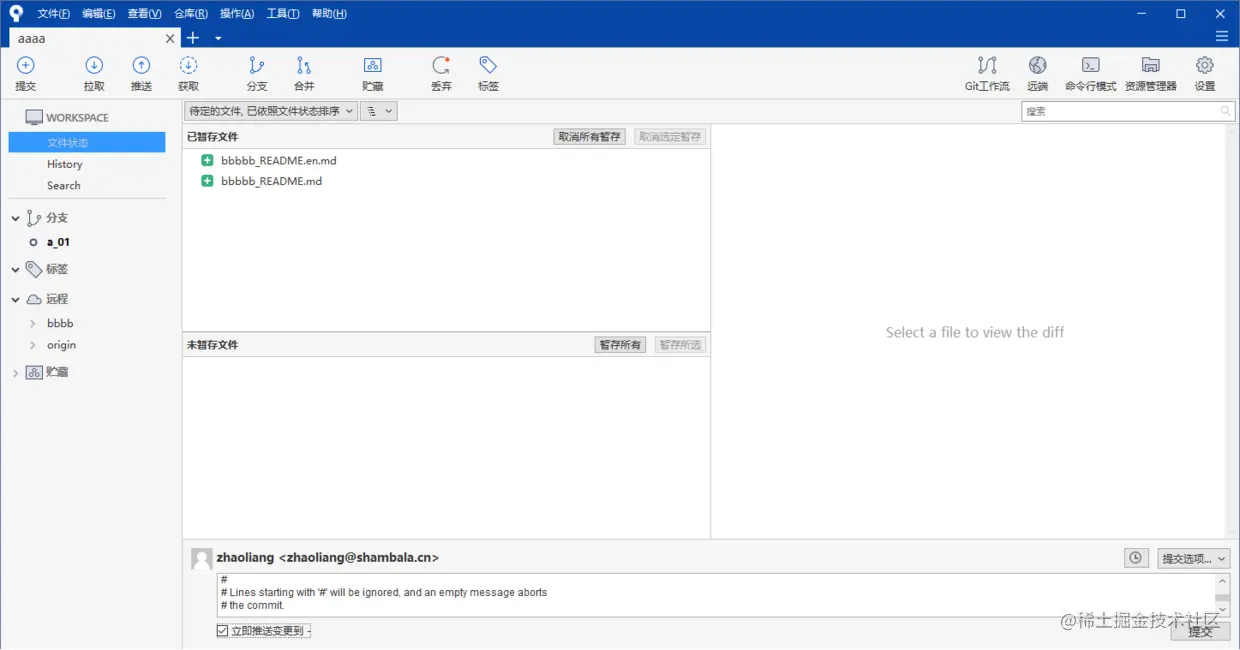Open the 仓库(R) menu

click(x=191, y=14)
